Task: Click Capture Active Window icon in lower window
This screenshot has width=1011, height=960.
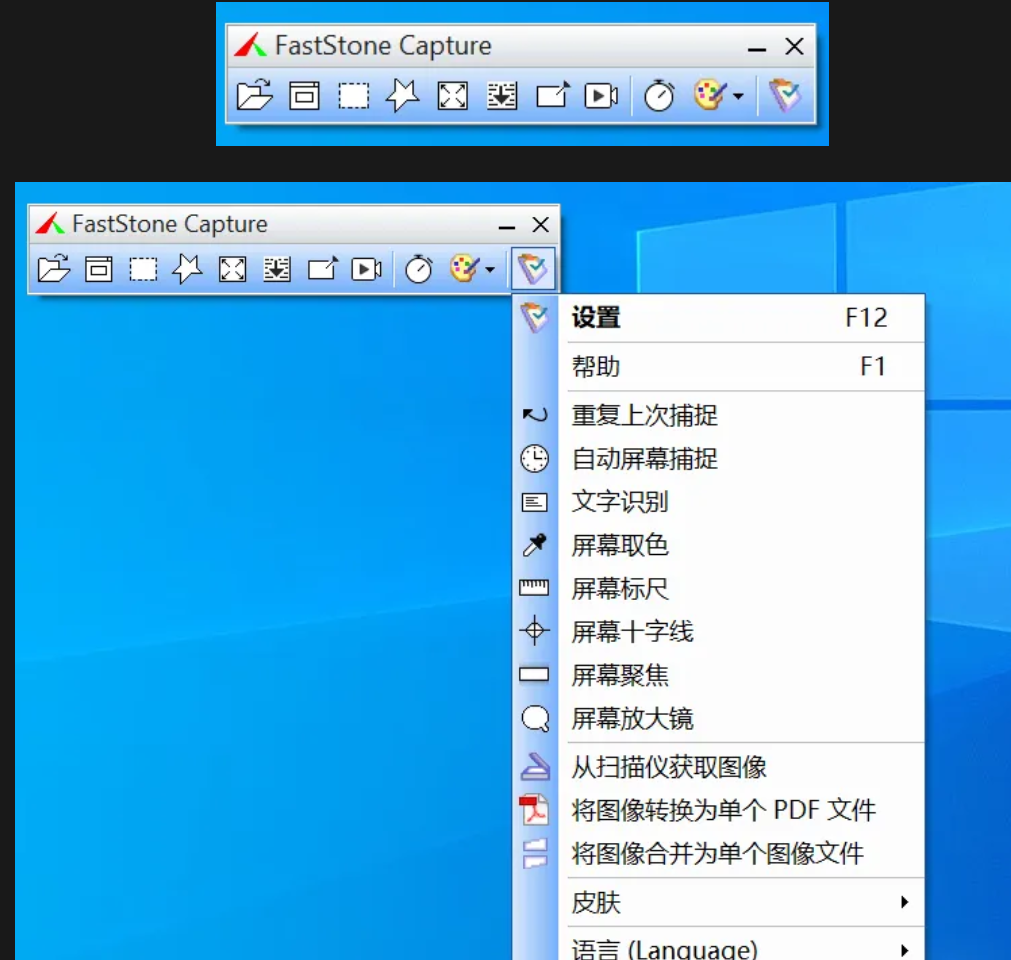Action: pos(99,269)
